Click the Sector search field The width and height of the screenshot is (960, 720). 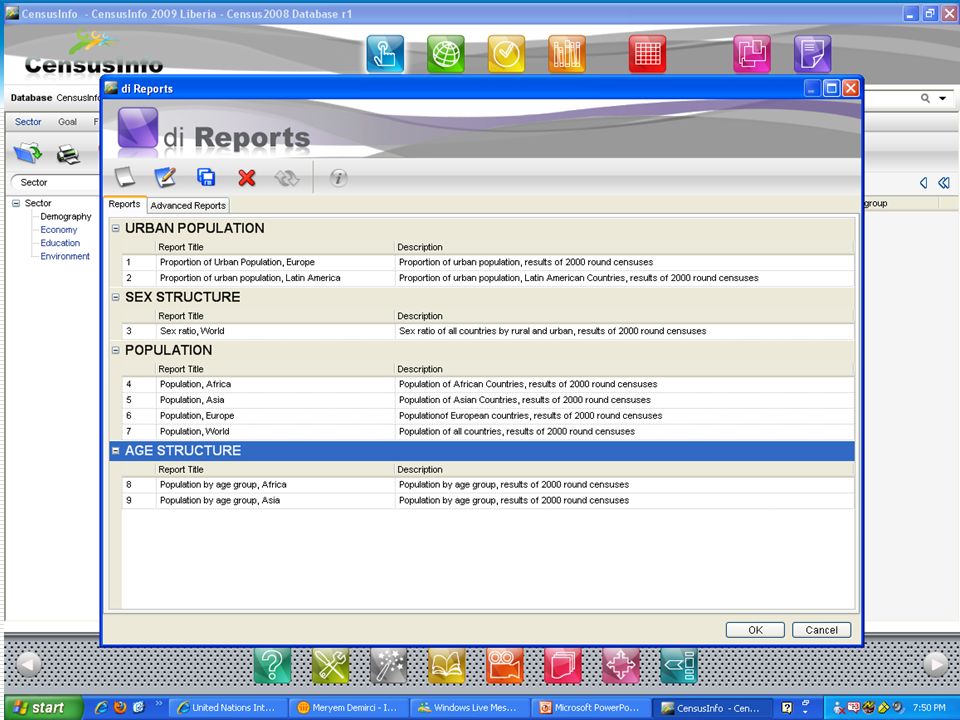click(55, 182)
